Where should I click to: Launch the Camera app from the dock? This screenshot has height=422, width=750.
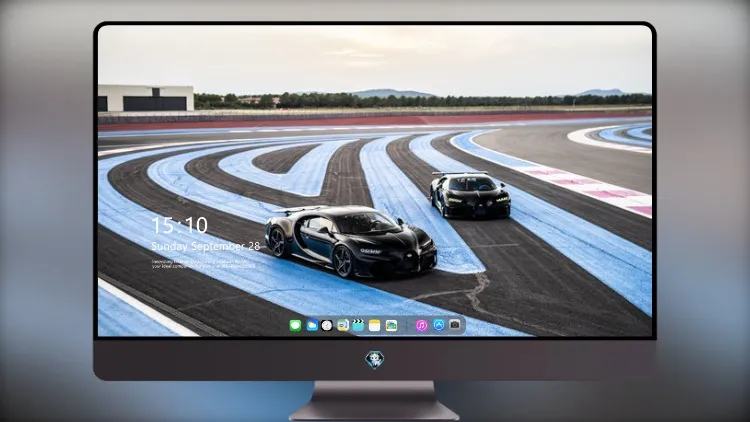(455, 325)
